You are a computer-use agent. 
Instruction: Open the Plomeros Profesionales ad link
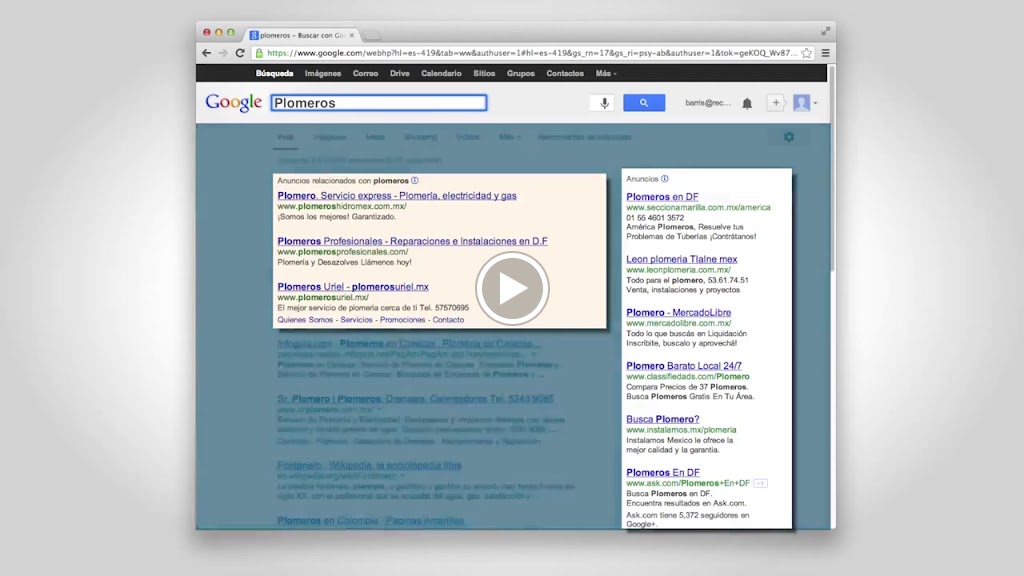(412, 241)
